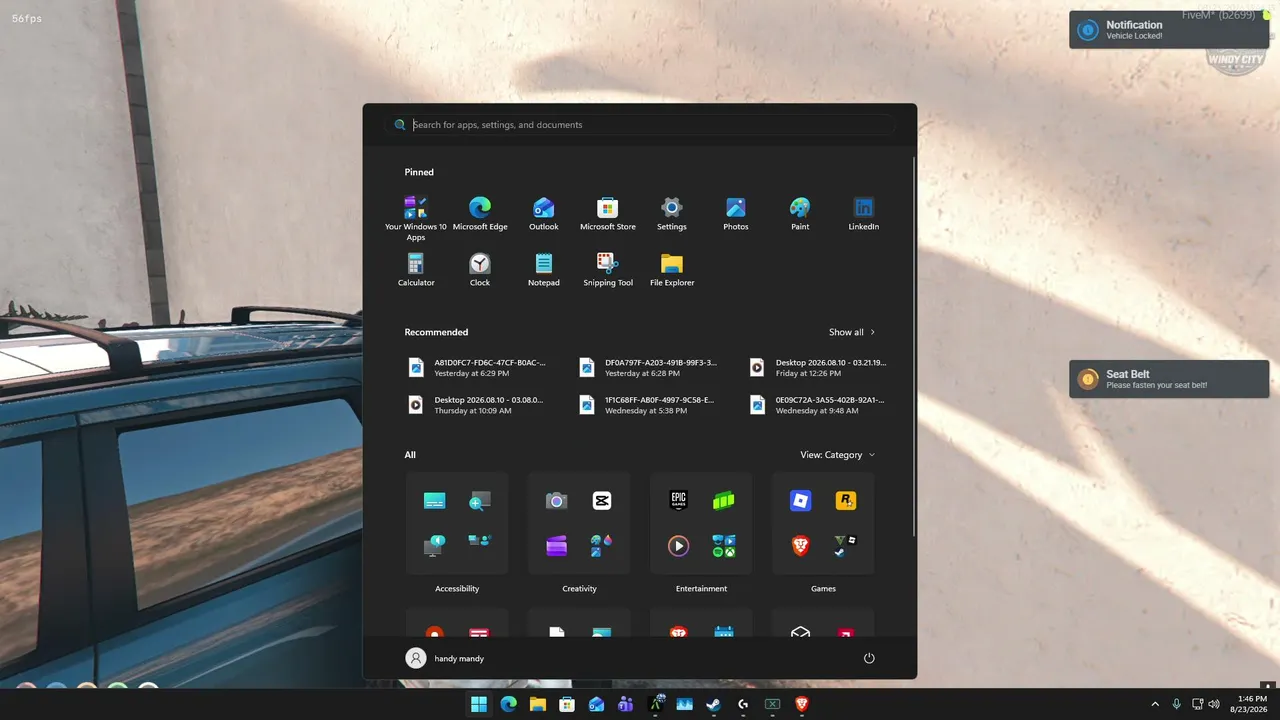Click the Start menu scrollbar
The width and height of the screenshot is (1280, 720).
point(914,345)
